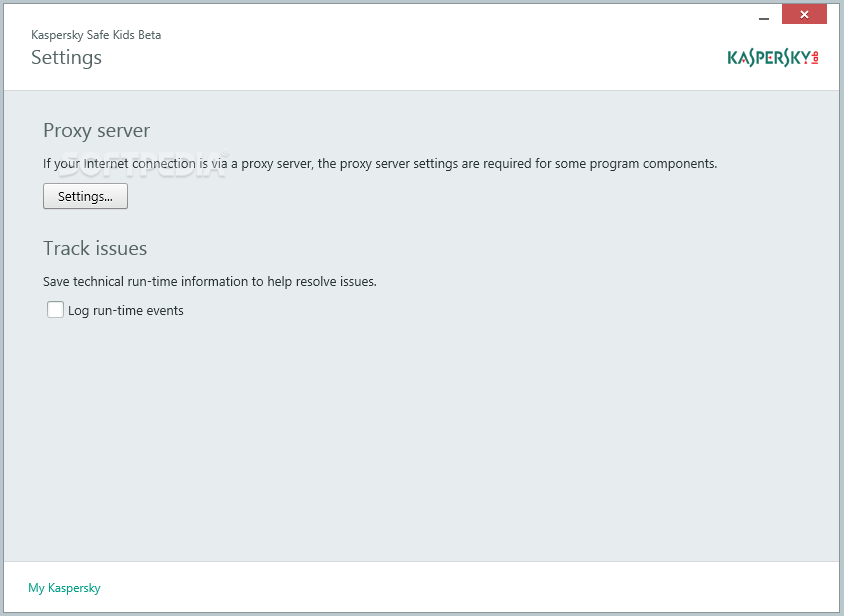
Task: Minimize the Kaspersky Safe Kids window
Action: (764, 18)
